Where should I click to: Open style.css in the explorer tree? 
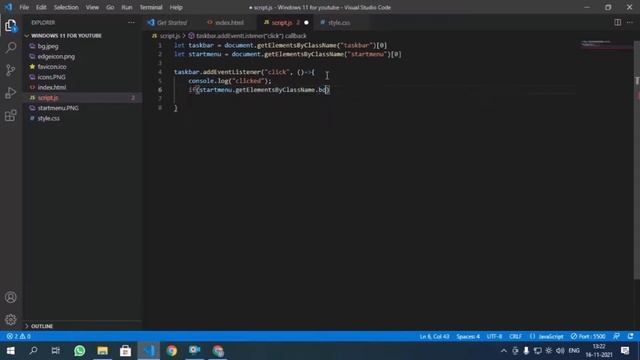click(x=49, y=118)
